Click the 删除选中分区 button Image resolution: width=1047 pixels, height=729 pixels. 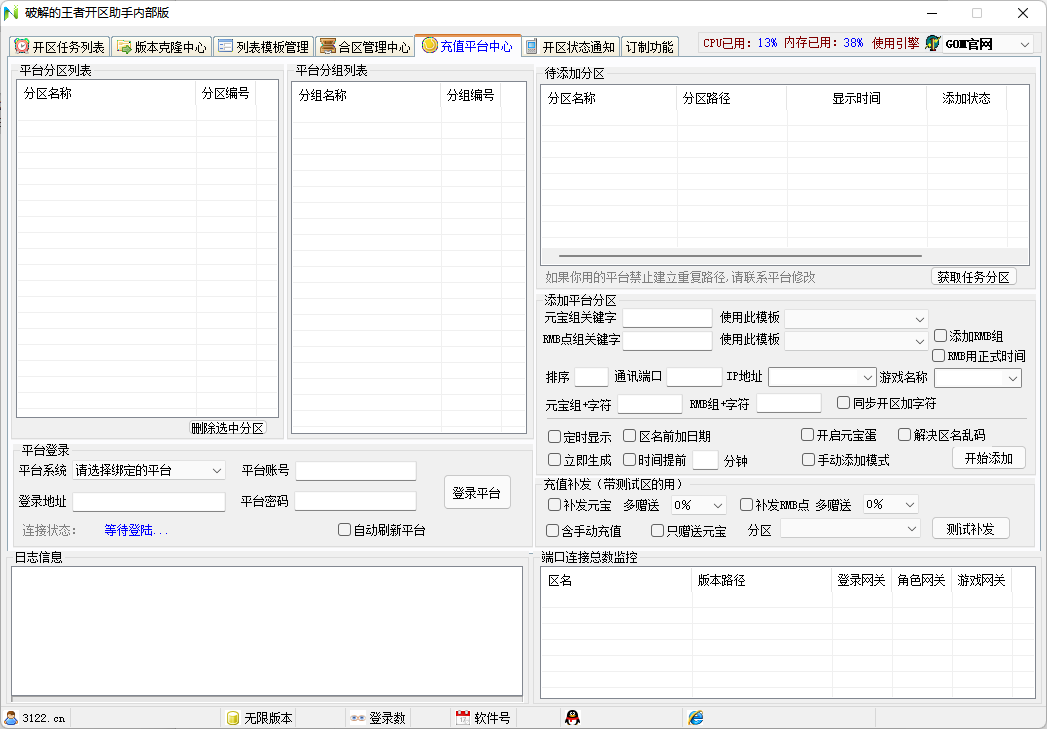coord(228,428)
